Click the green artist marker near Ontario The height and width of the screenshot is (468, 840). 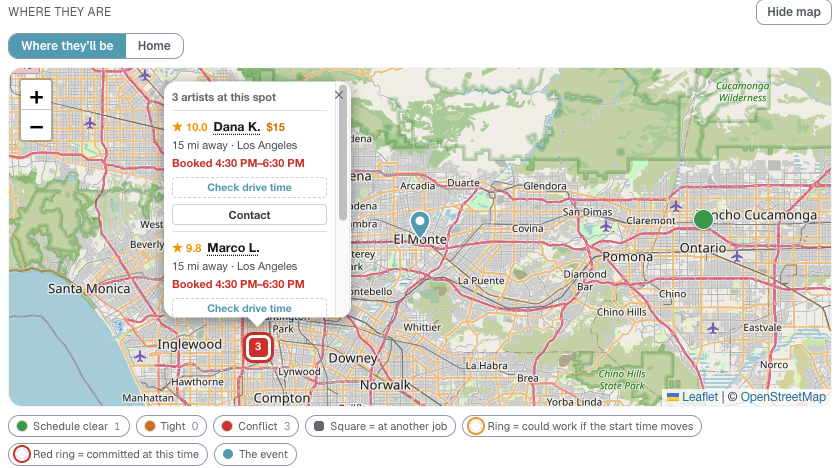[x=703, y=219]
